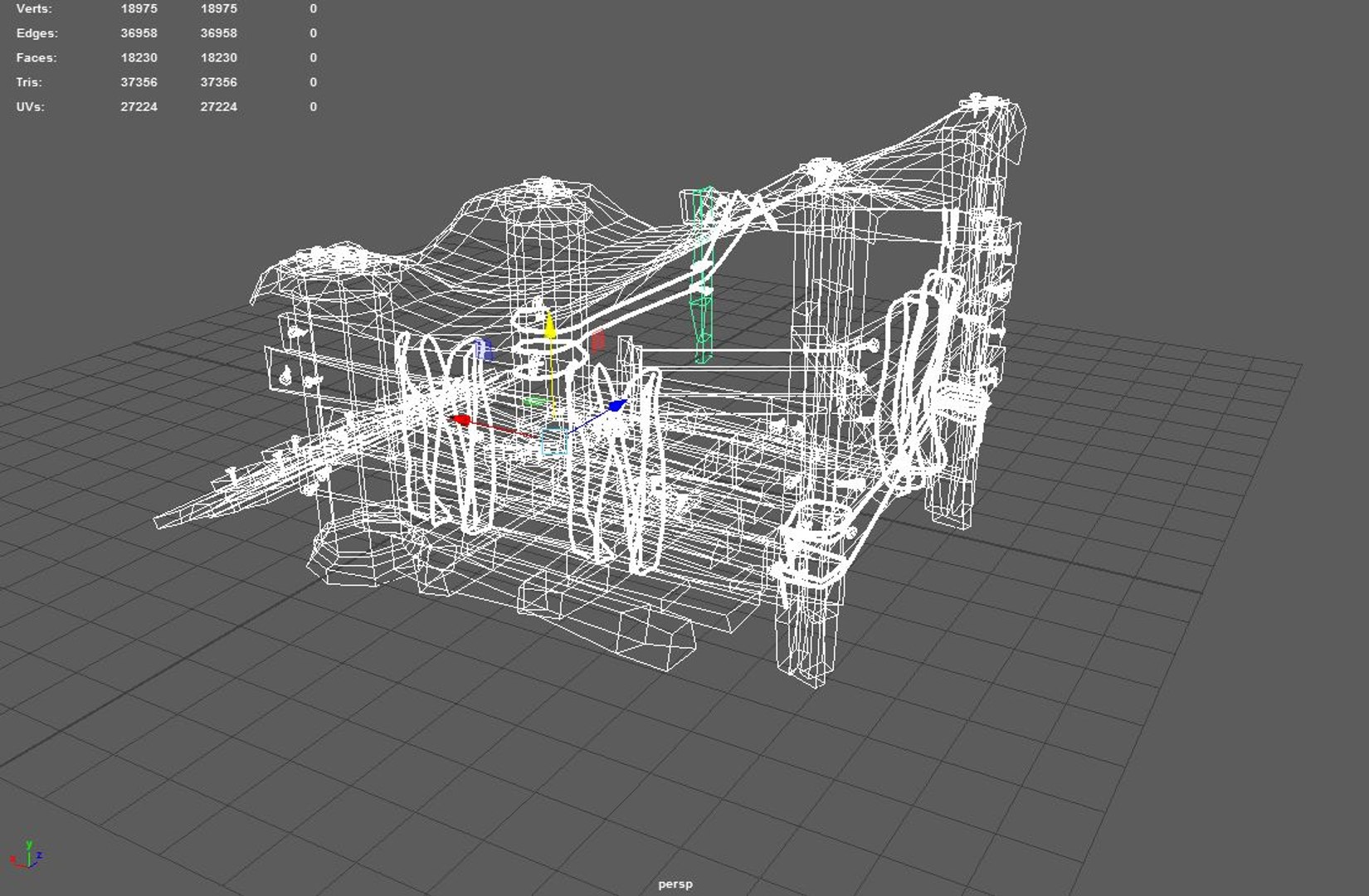Click the blue Z-axis translate arrow
The height and width of the screenshot is (896, 1369).
tap(616, 406)
